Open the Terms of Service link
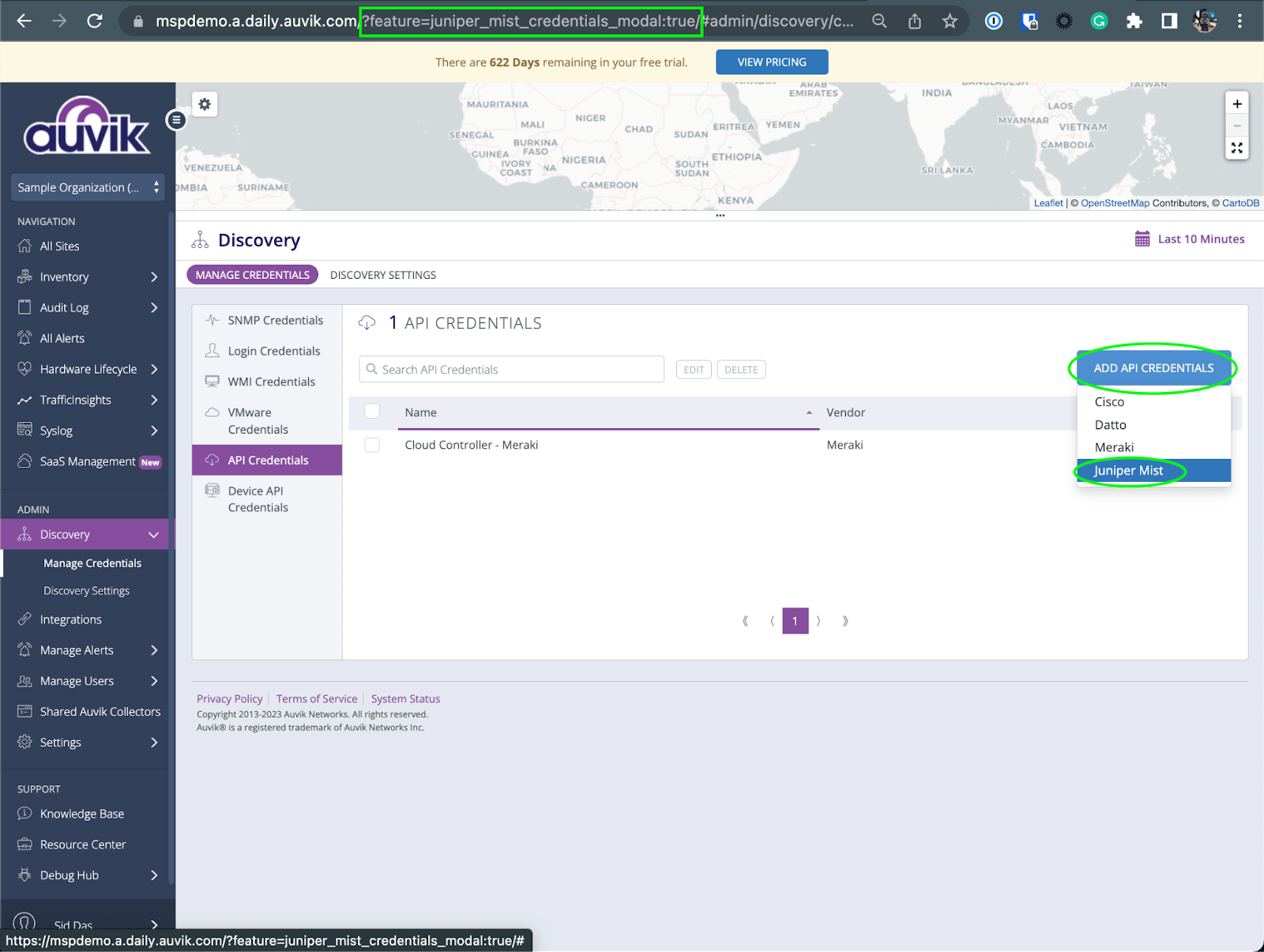 coord(316,698)
